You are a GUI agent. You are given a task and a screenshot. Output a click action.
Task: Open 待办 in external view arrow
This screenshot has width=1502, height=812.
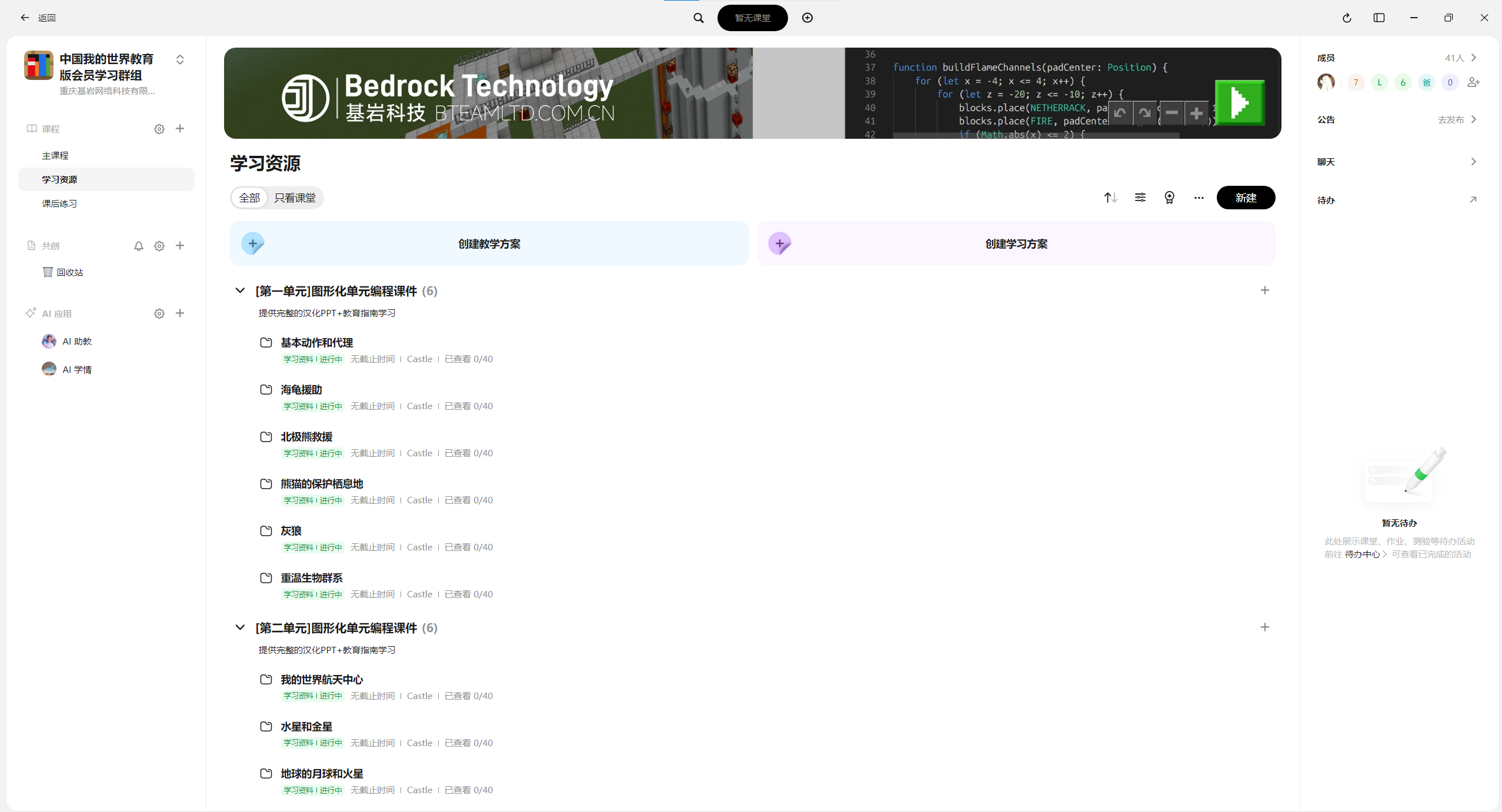[1473, 200]
